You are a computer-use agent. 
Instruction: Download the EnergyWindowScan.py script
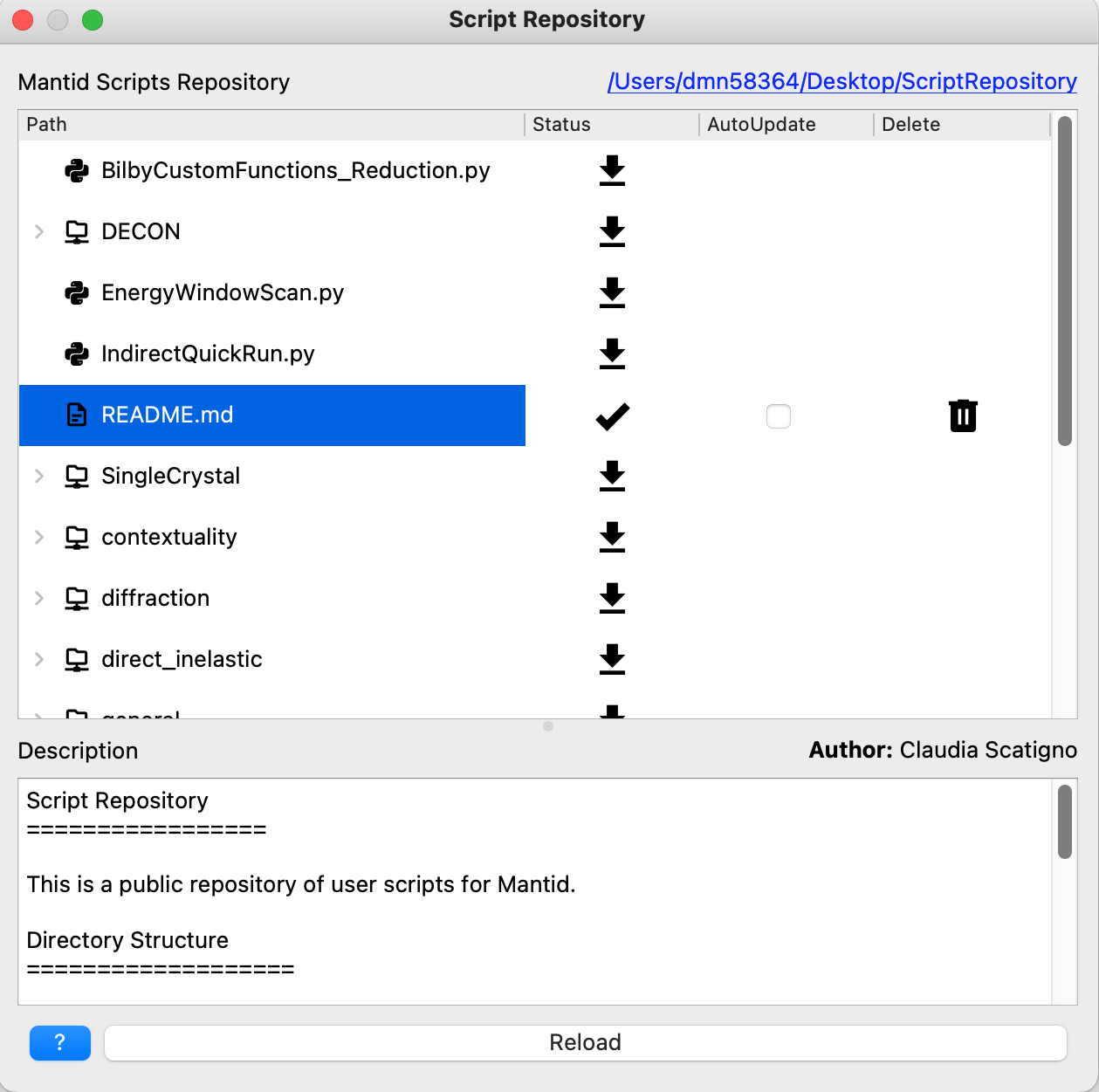click(612, 293)
